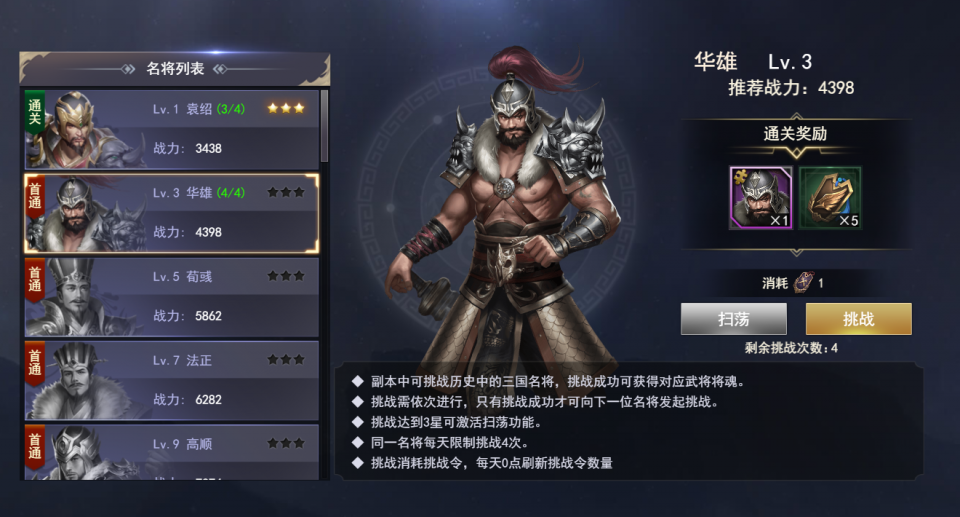Click the 通关奖励 rewards heading

click(795, 134)
